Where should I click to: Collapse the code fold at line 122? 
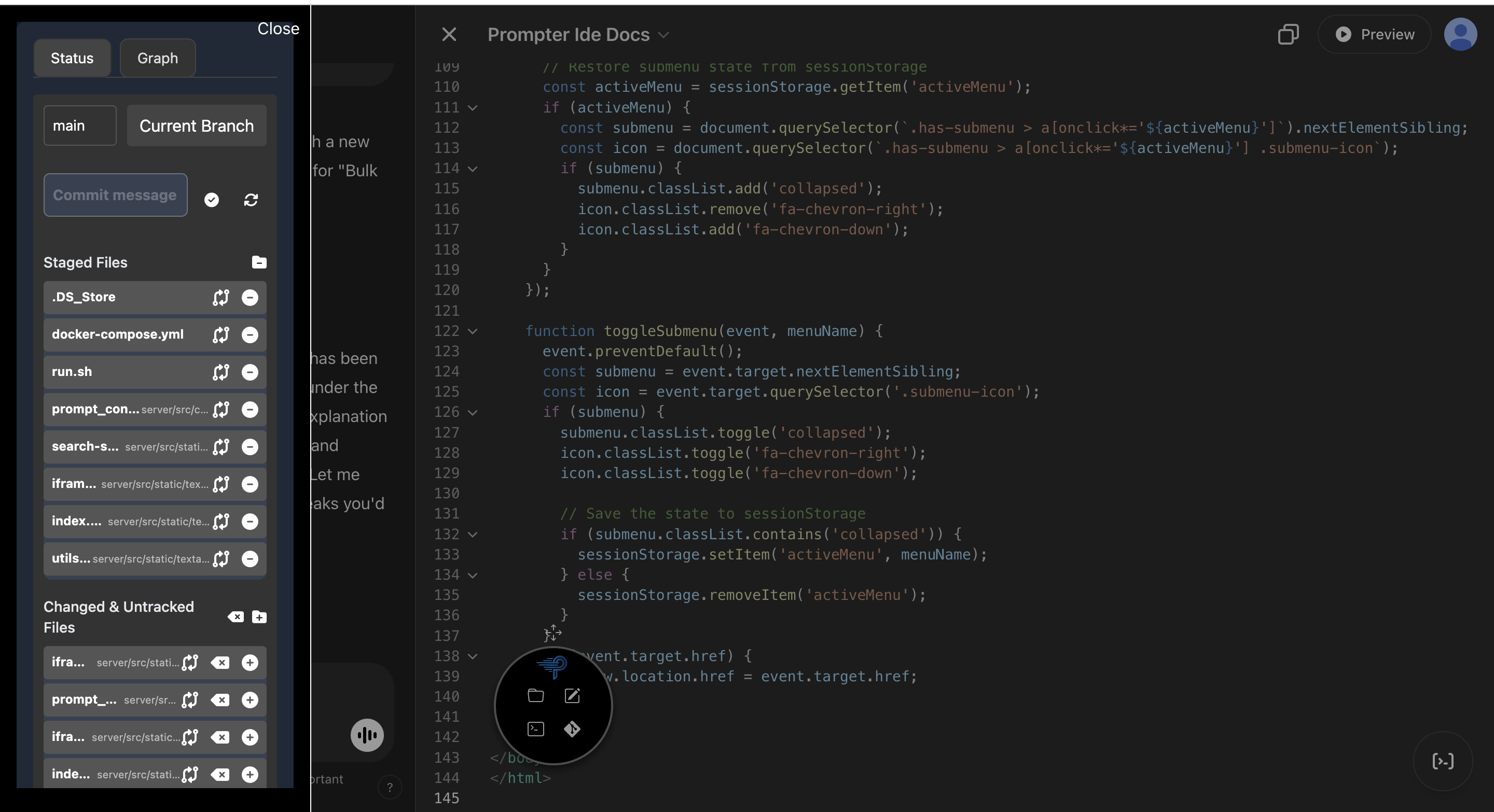click(x=473, y=331)
